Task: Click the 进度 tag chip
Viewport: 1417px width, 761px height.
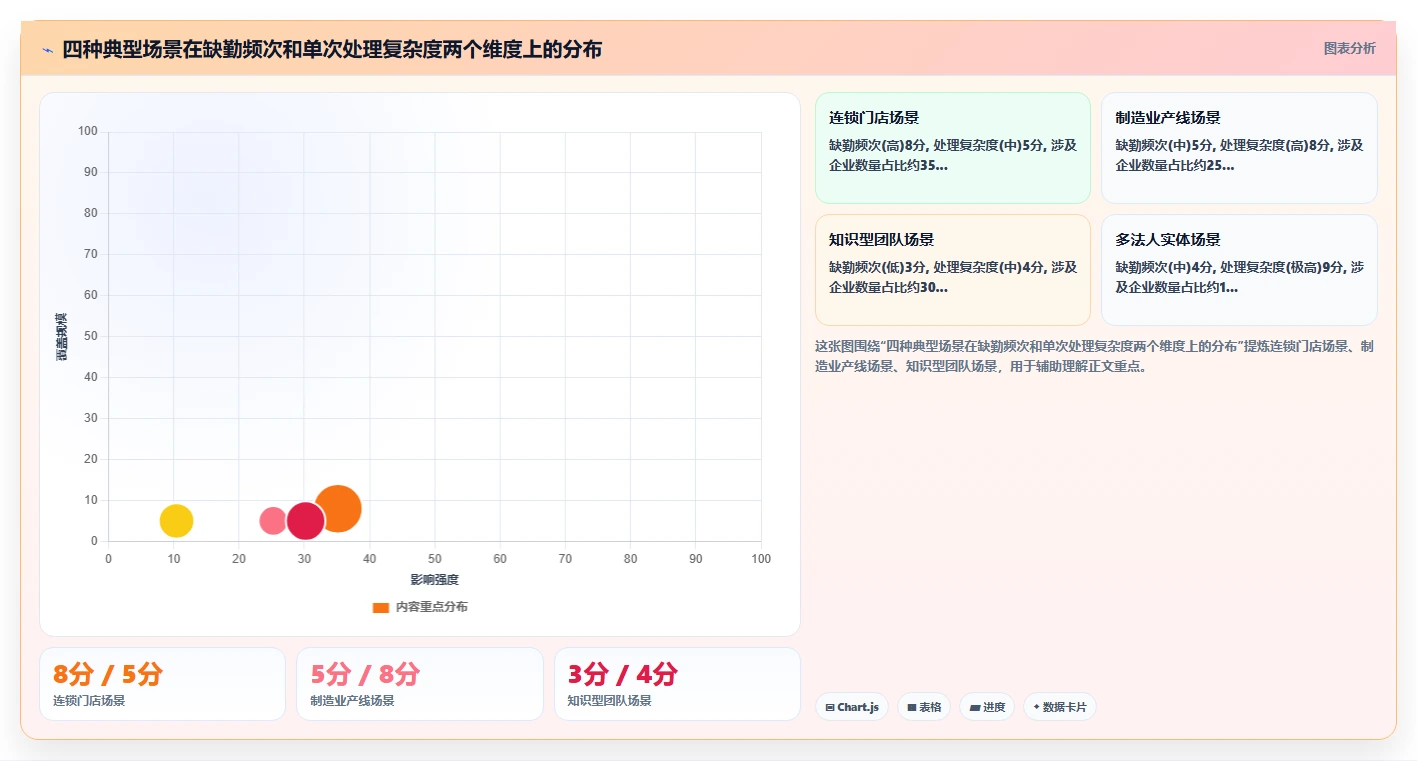Action: click(987, 707)
